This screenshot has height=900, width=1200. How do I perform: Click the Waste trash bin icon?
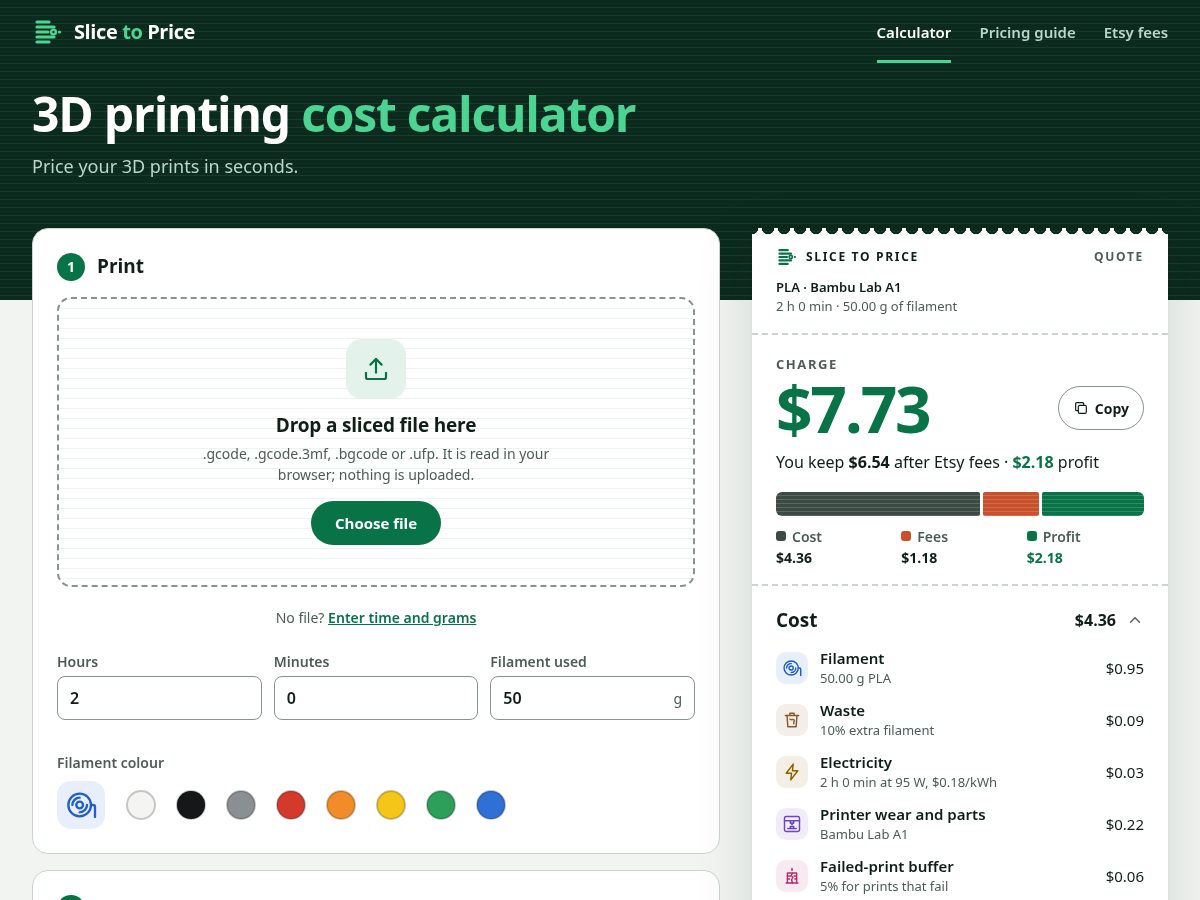(792, 720)
